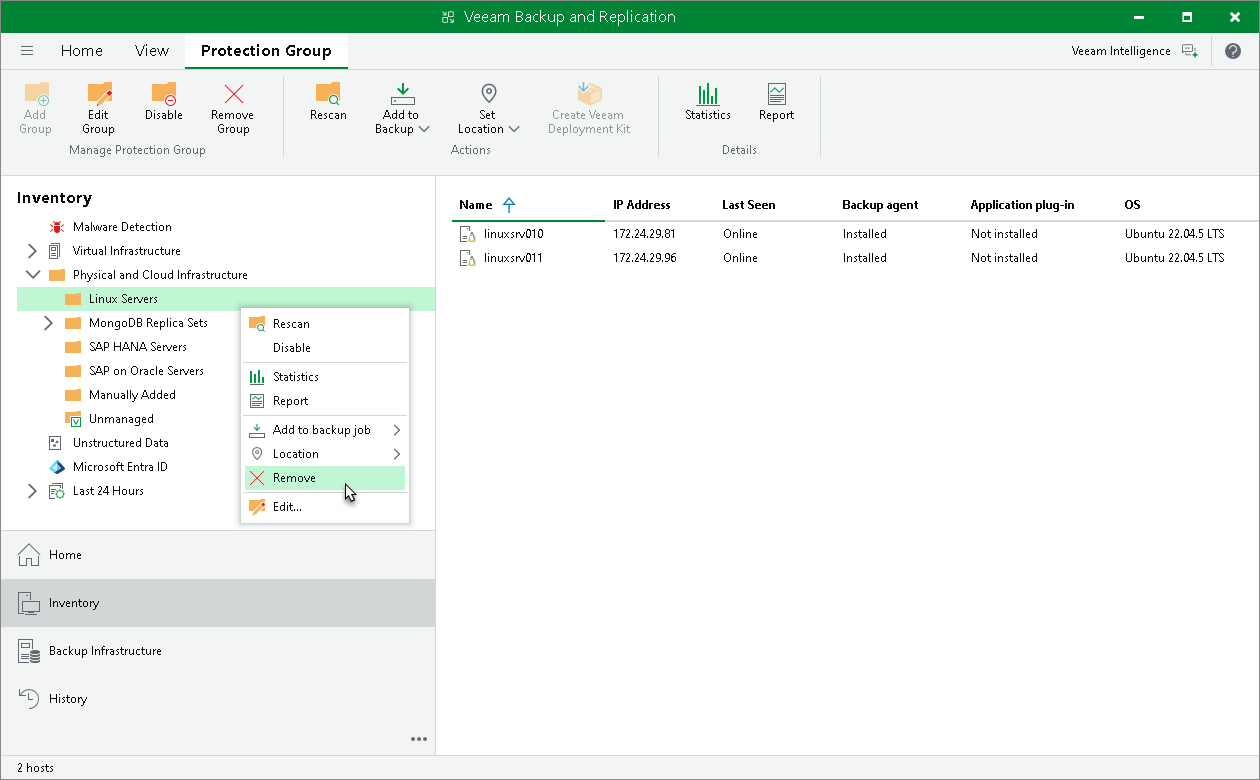The height and width of the screenshot is (780, 1260).
Task: Sort by the Name column header
Action: coord(476,205)
